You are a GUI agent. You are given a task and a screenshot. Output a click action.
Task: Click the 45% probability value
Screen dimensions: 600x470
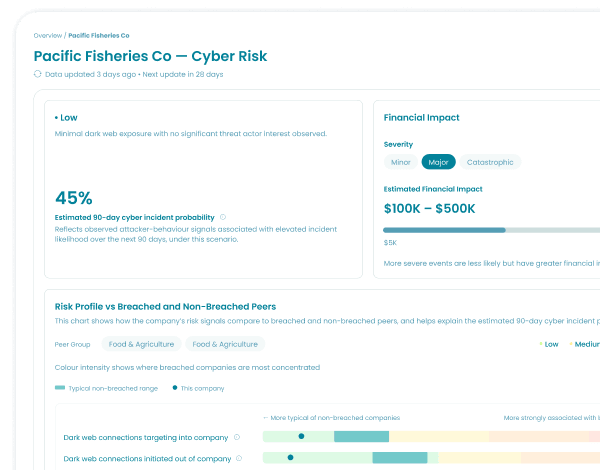(x=74, y=198)
